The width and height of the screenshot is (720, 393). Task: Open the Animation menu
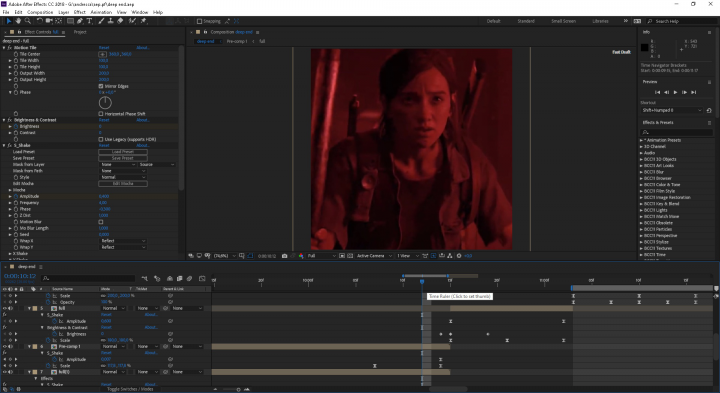[101, 12]
